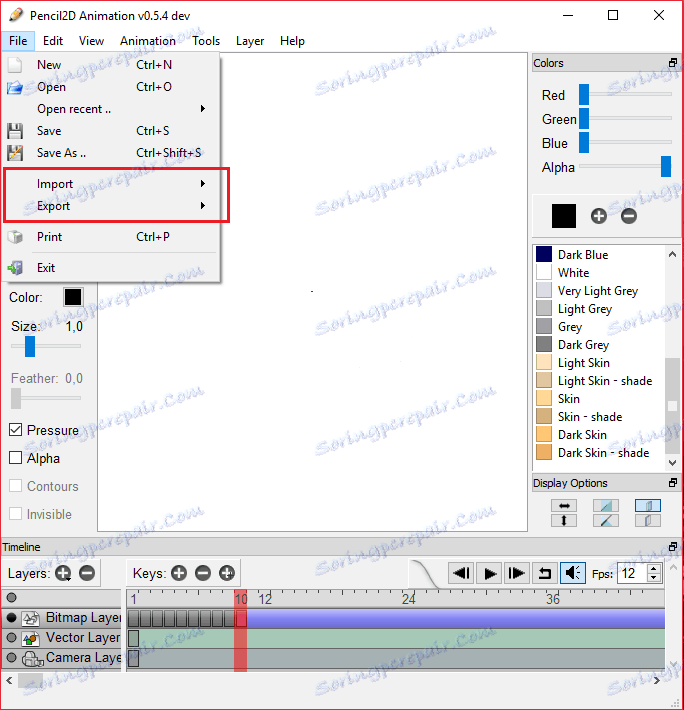The image size is (684, 710).
Task: Toggle onion skin next frame option
Action: point(648,520)
